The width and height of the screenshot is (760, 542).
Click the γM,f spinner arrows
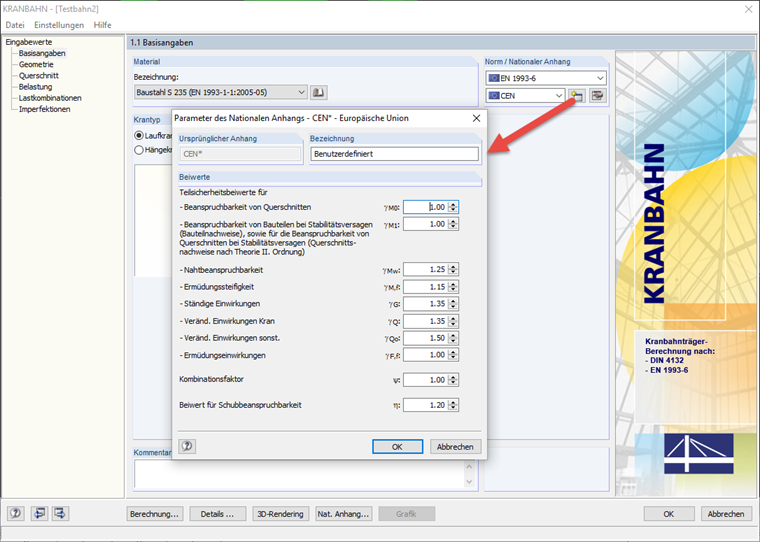(x=453, y=287)
